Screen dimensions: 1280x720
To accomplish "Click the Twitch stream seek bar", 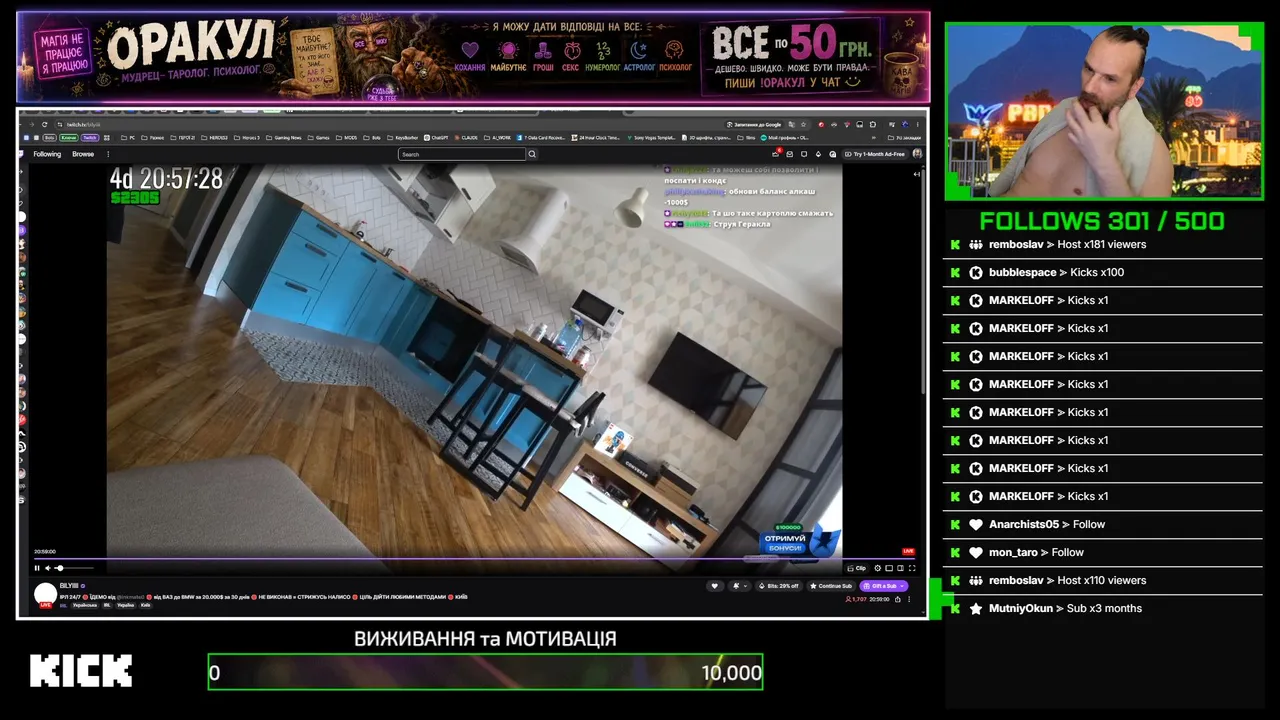I will click(x=474, y=559).
